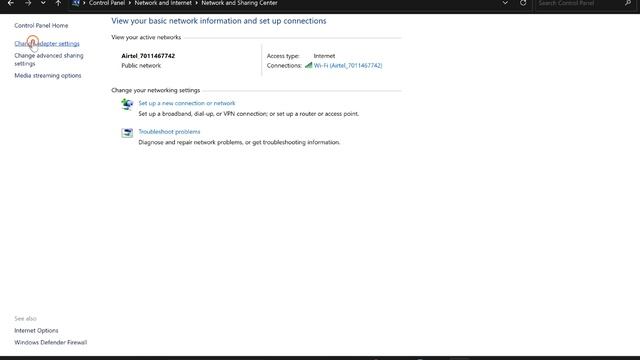Expand the address bar history dropdown

505,3
